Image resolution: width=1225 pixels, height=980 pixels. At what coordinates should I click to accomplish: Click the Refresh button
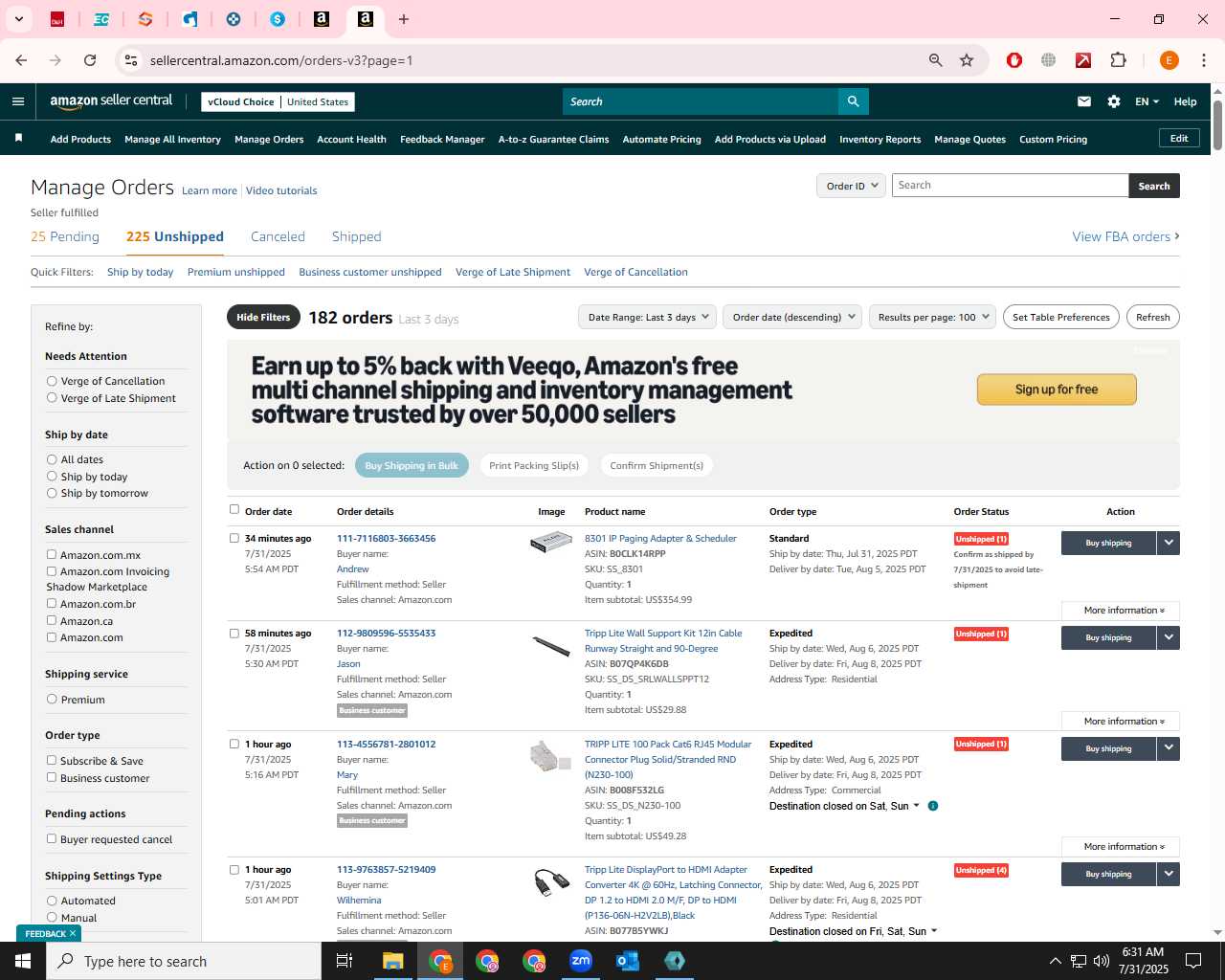pos(1152,317)
